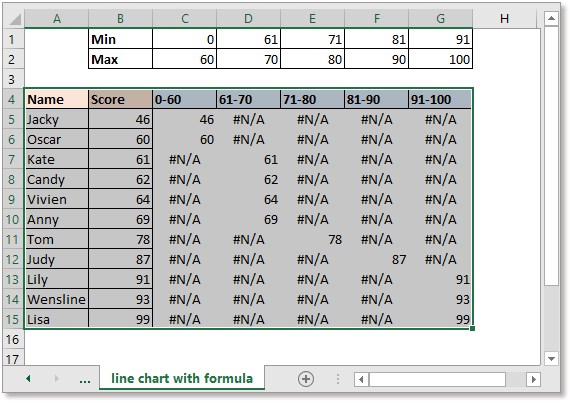570x404 pixels.
Task: Click the horizontal scrollbar left arrow
Action: click(361, 380)
